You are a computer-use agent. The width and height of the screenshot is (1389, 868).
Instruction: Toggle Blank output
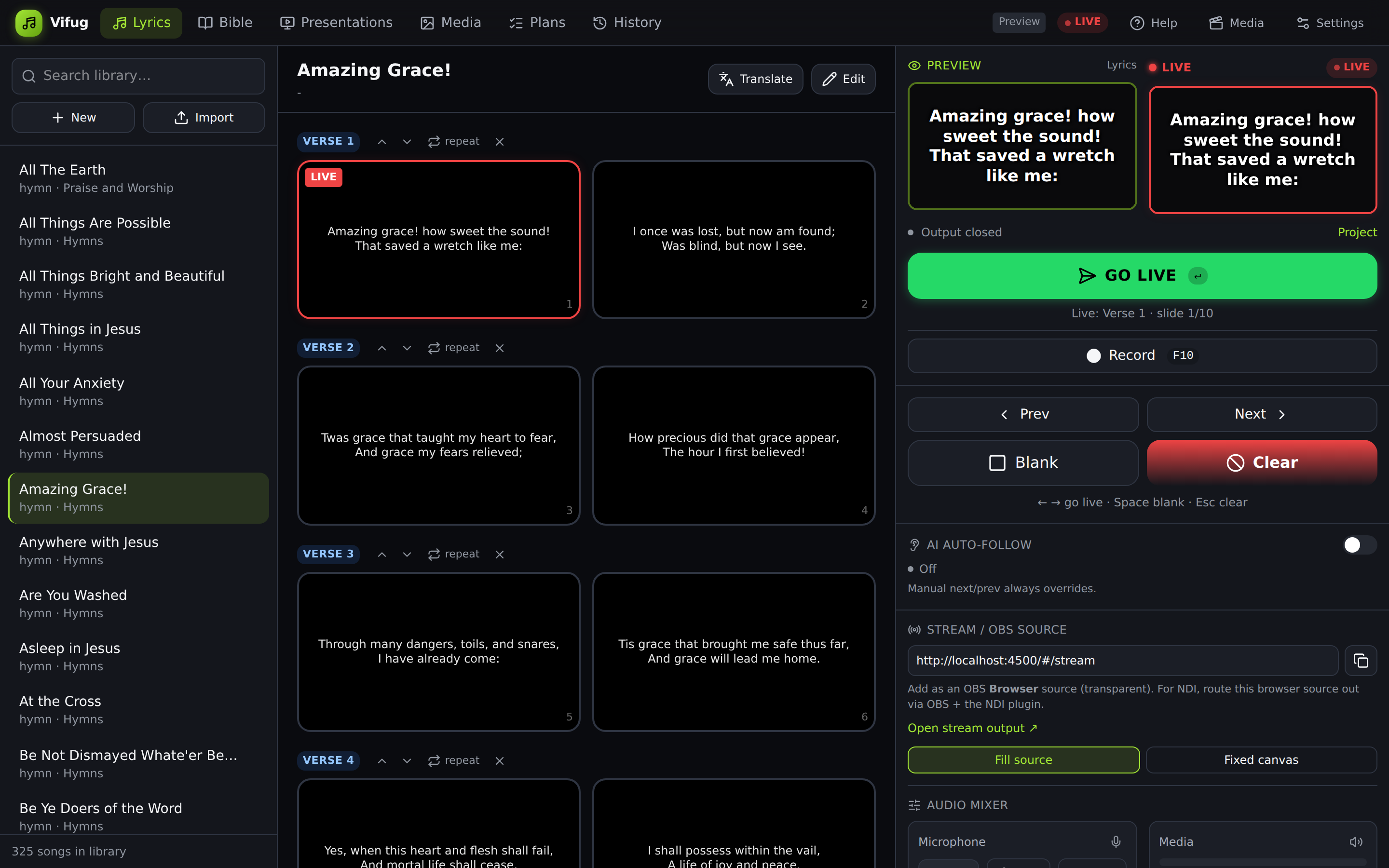pos(1023,463)
